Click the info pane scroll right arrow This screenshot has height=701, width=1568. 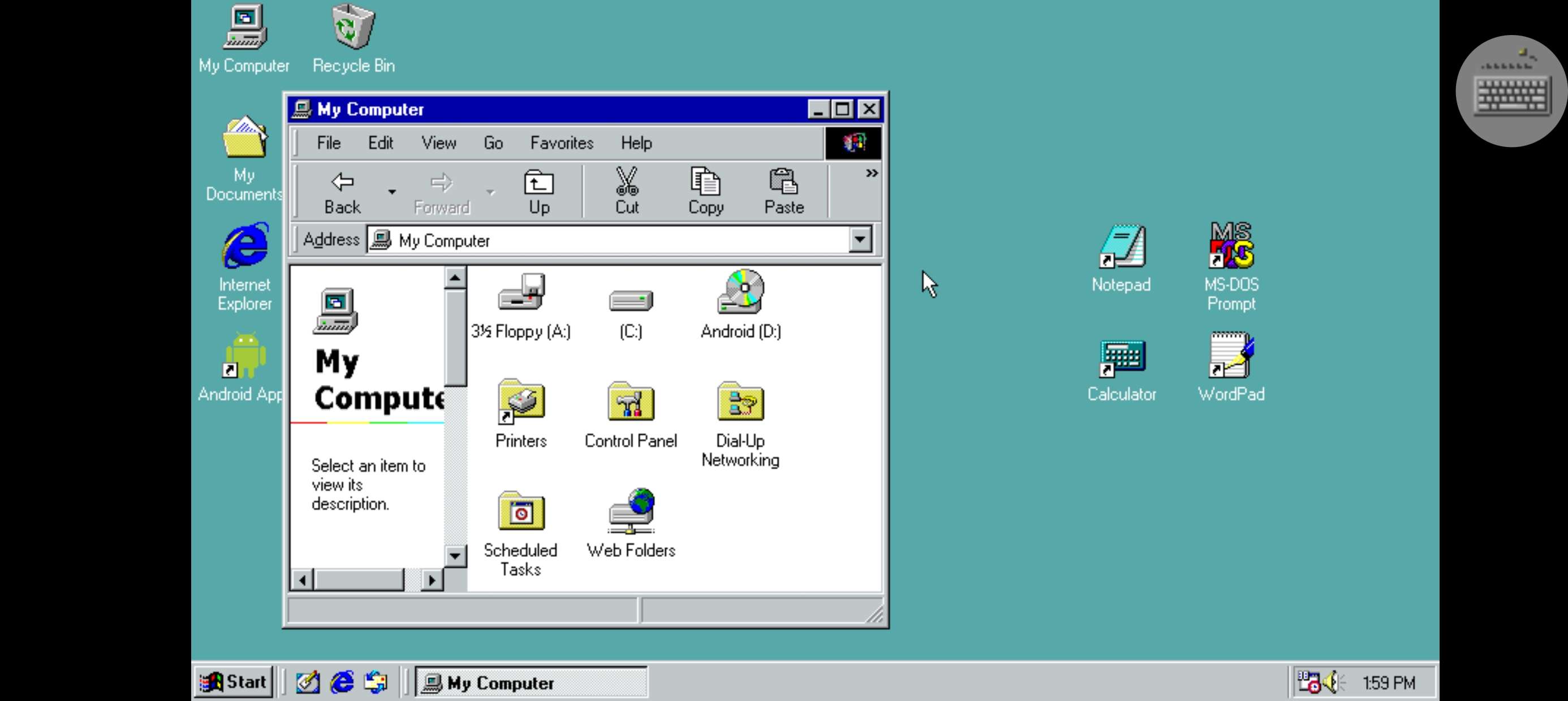[x=432, y=580]
